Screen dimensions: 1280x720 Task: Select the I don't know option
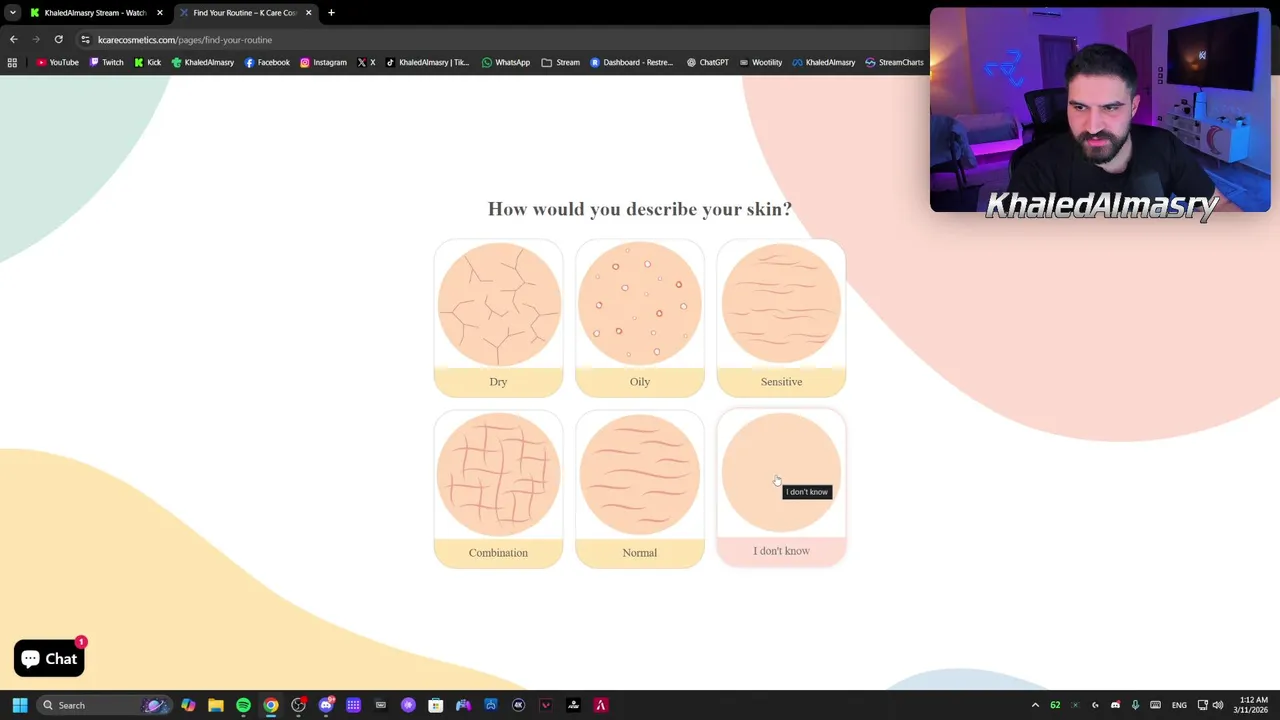[x=781, y=488]
